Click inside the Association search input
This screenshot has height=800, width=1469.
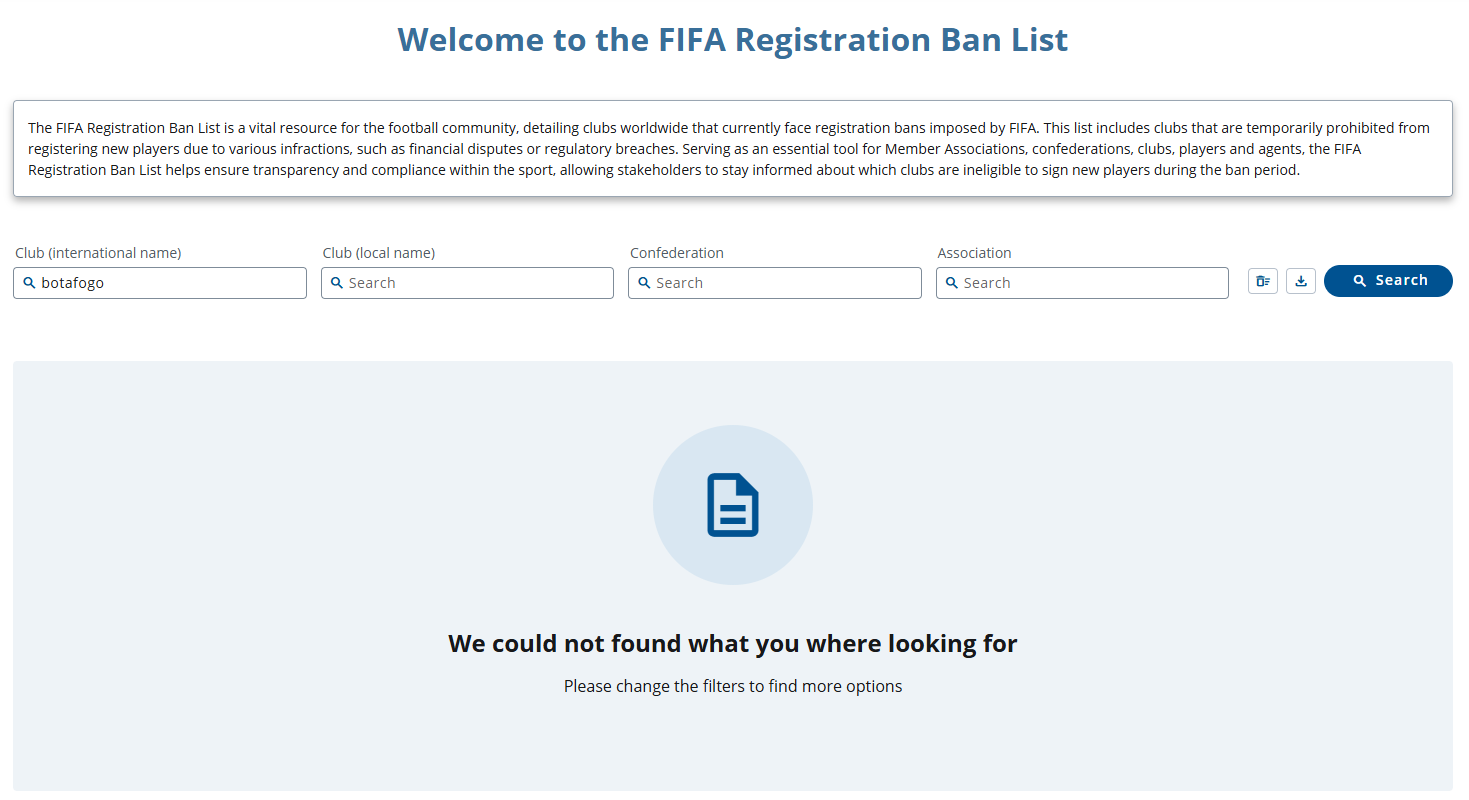tap(1092, 283)
